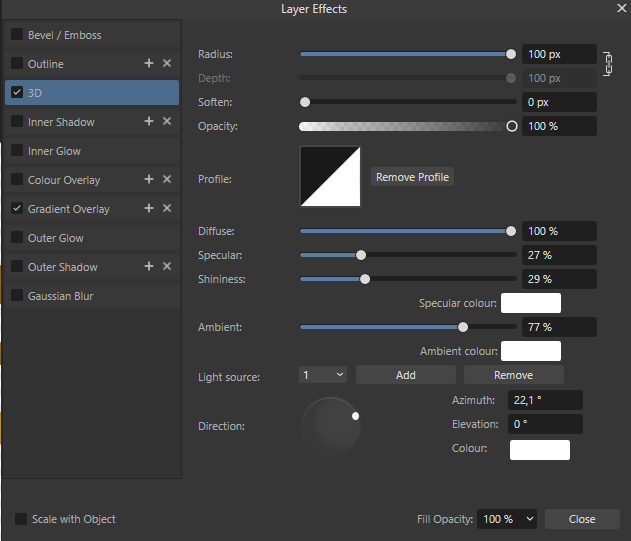
Task: Click the Specular slider handle
Action: click(361, 255)
